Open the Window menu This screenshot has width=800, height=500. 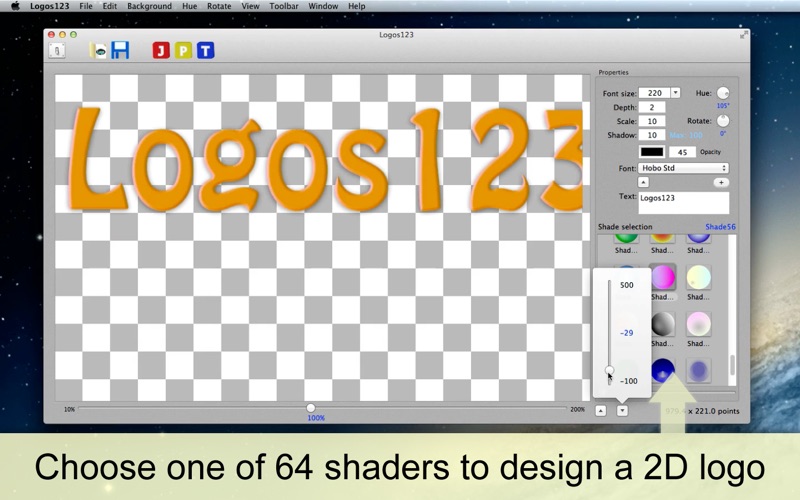point(323,6)
